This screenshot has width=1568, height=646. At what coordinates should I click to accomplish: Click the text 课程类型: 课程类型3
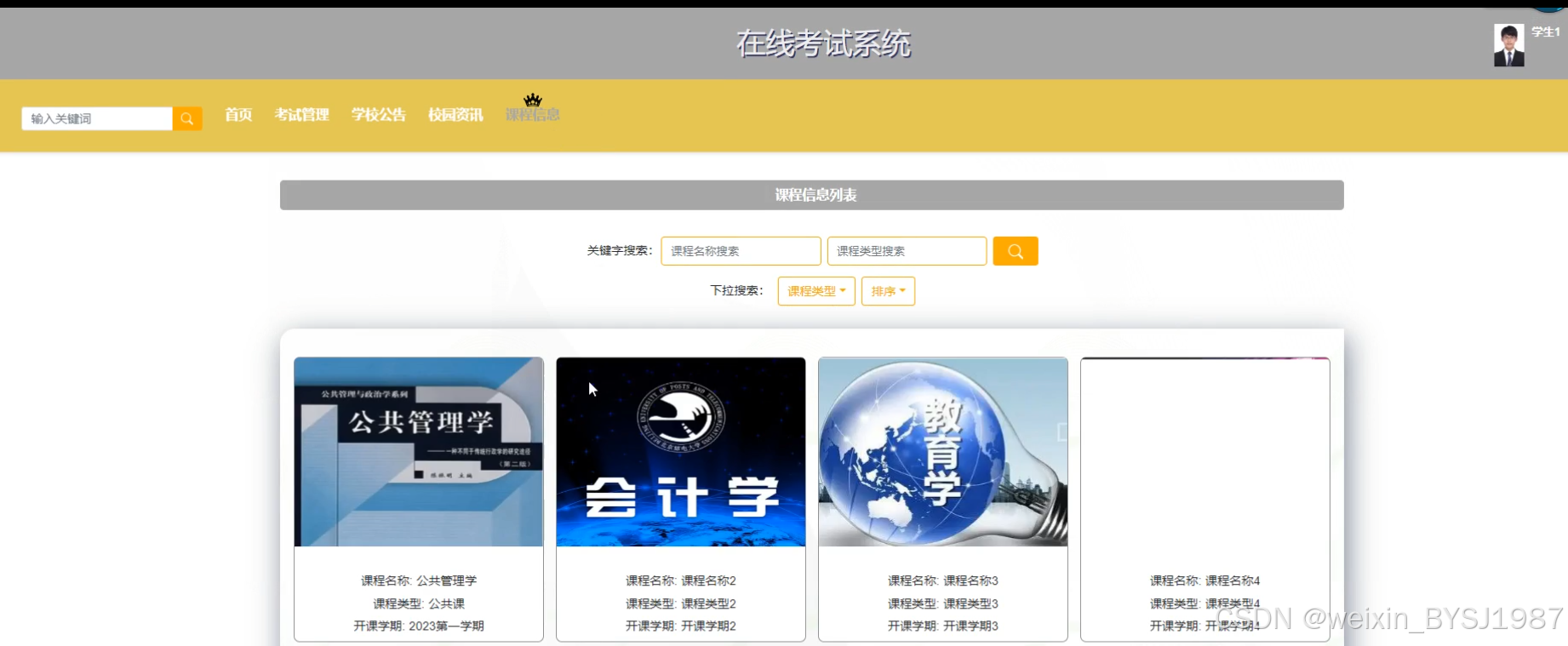click(943, 603)
